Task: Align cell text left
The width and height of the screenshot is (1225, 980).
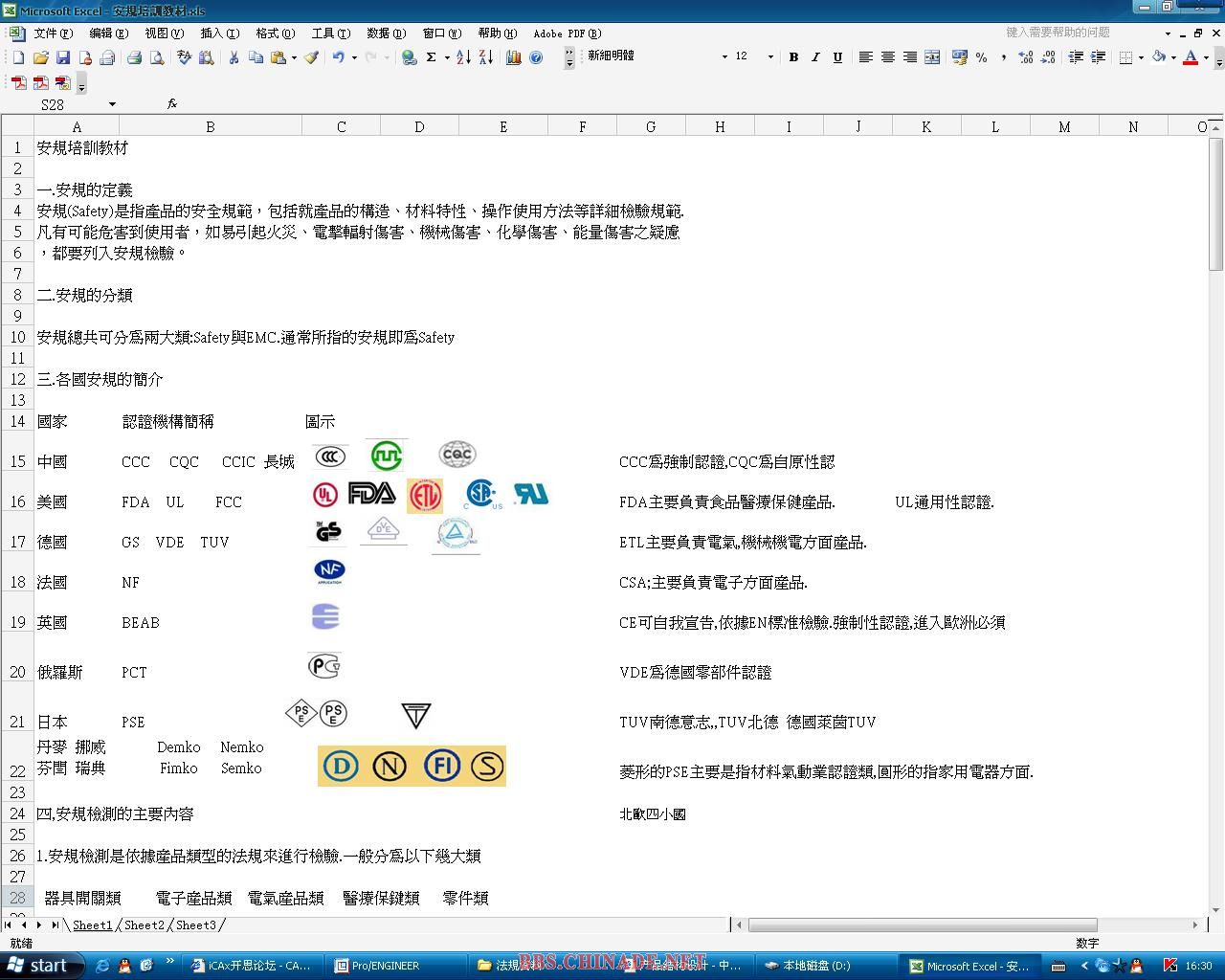Action: click(865, 57)
